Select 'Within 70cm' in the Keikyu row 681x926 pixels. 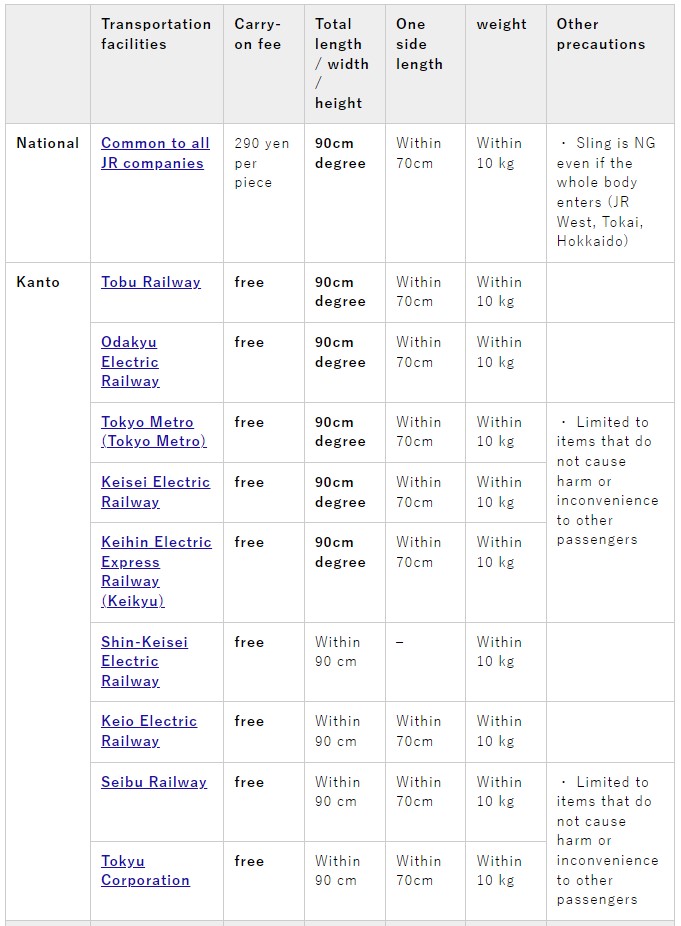[418, 552]
